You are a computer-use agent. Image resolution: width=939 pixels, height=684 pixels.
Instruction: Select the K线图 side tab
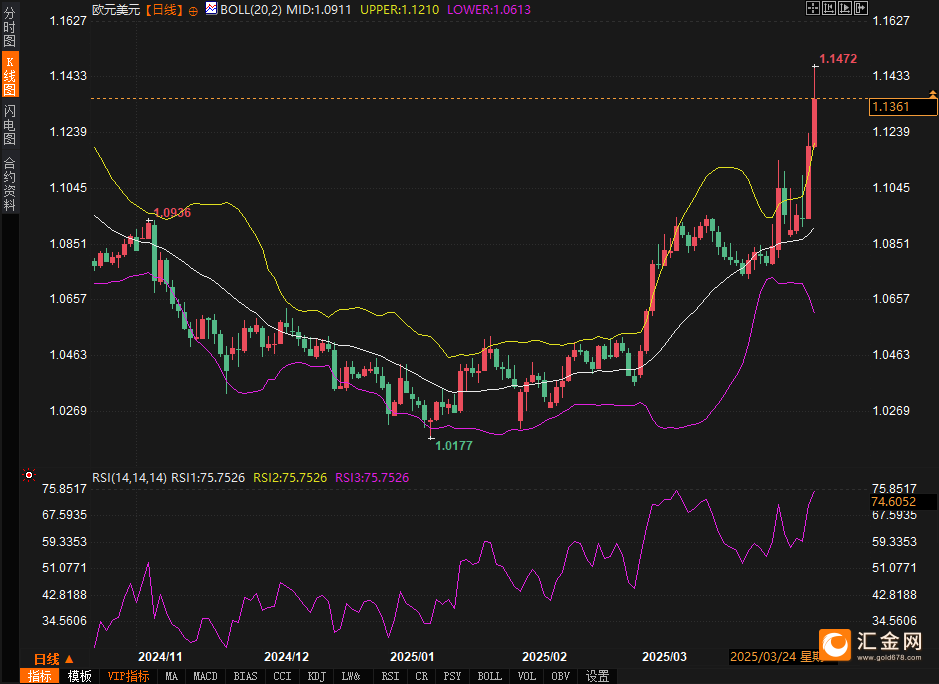point(10,74)
